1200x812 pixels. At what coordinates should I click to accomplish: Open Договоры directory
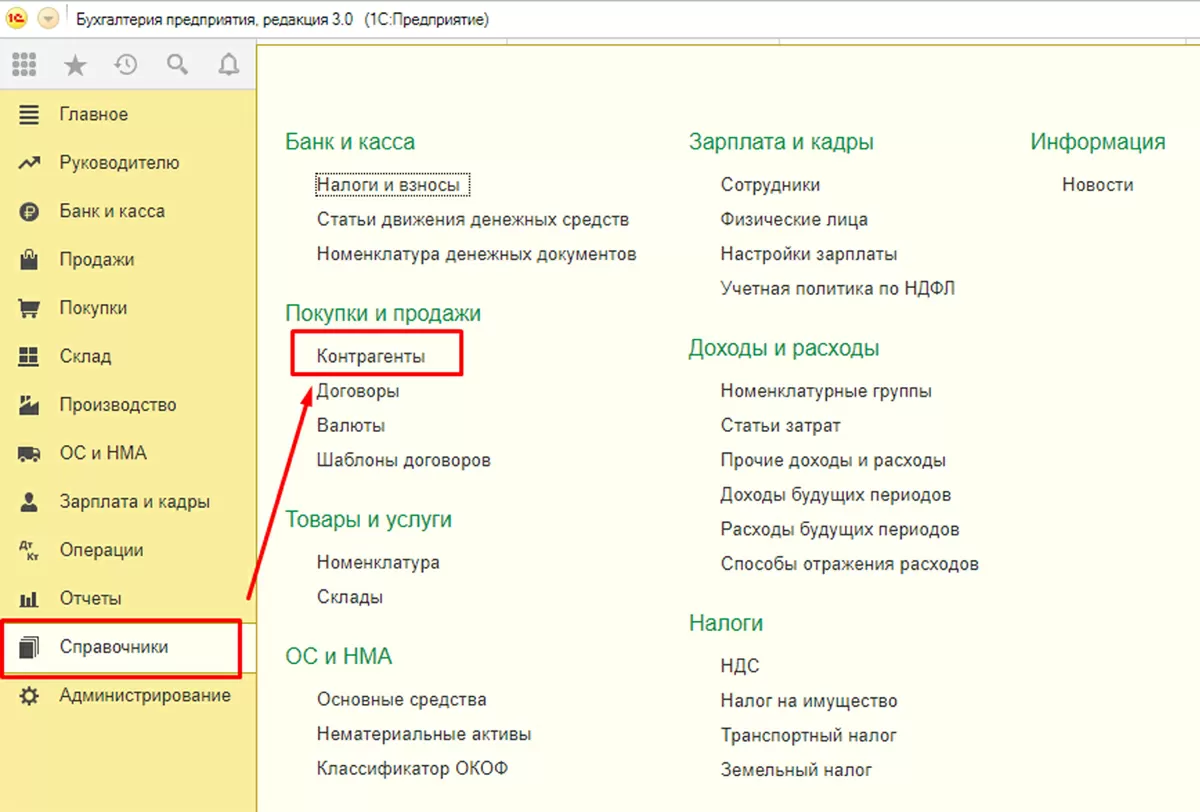(358, 391)
